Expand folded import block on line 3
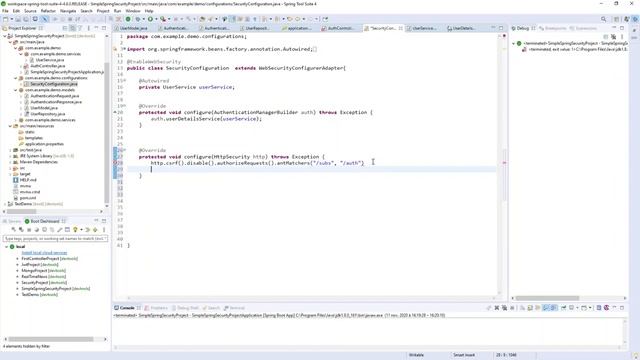 click(124, 49)
